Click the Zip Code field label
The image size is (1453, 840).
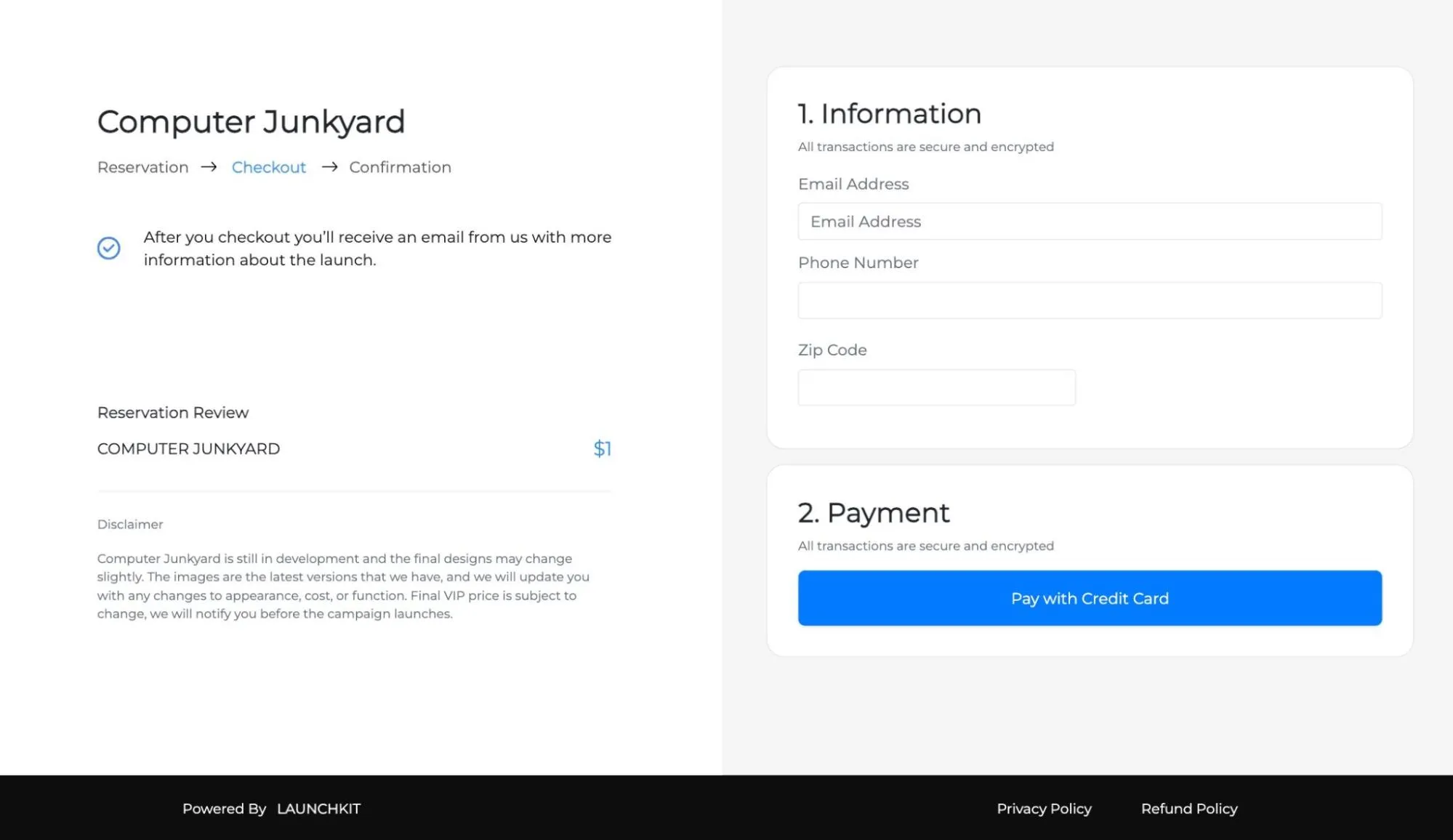[x=832, y=350]
